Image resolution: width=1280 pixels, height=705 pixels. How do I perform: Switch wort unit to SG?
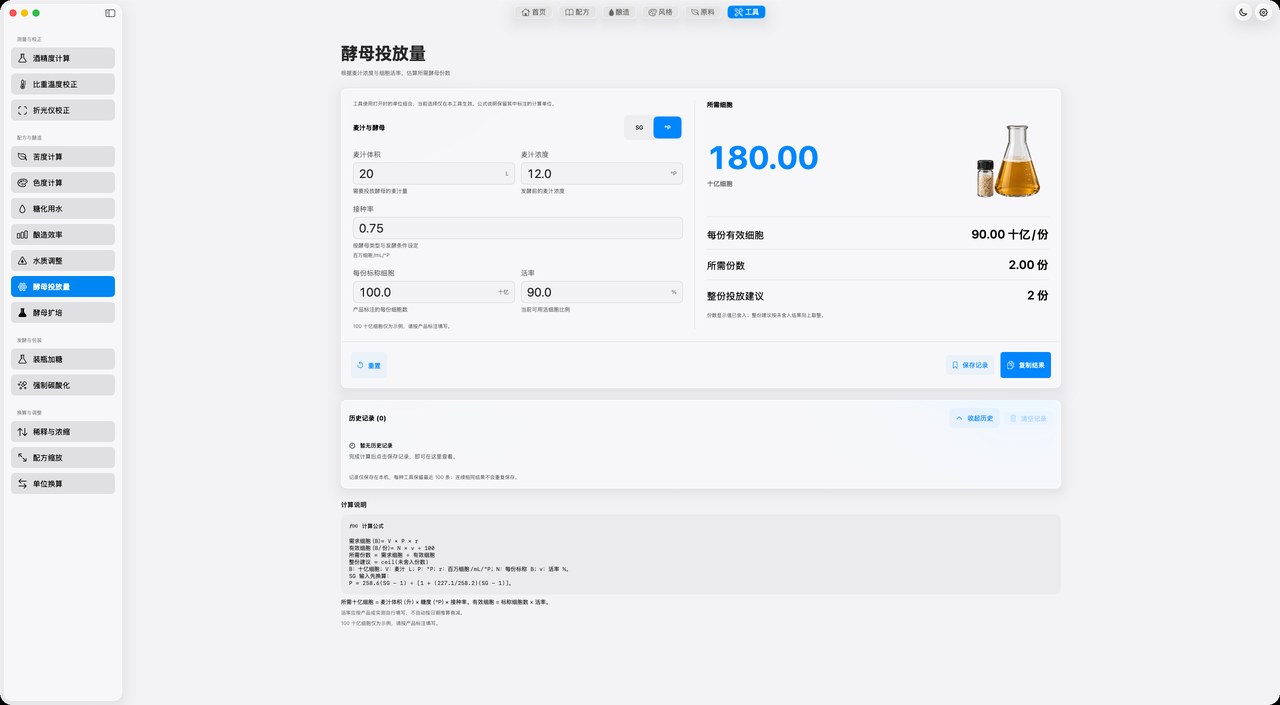tap(639, 128)
